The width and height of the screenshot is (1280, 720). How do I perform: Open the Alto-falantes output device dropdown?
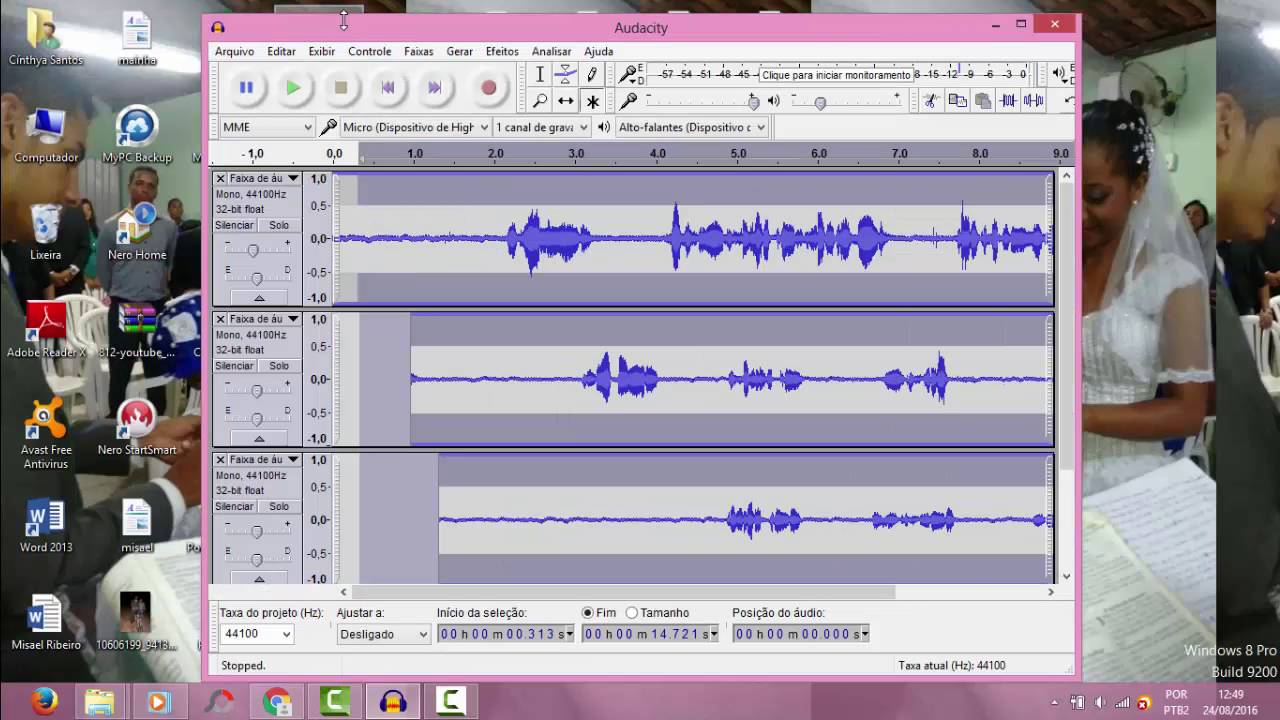point(690,127)
